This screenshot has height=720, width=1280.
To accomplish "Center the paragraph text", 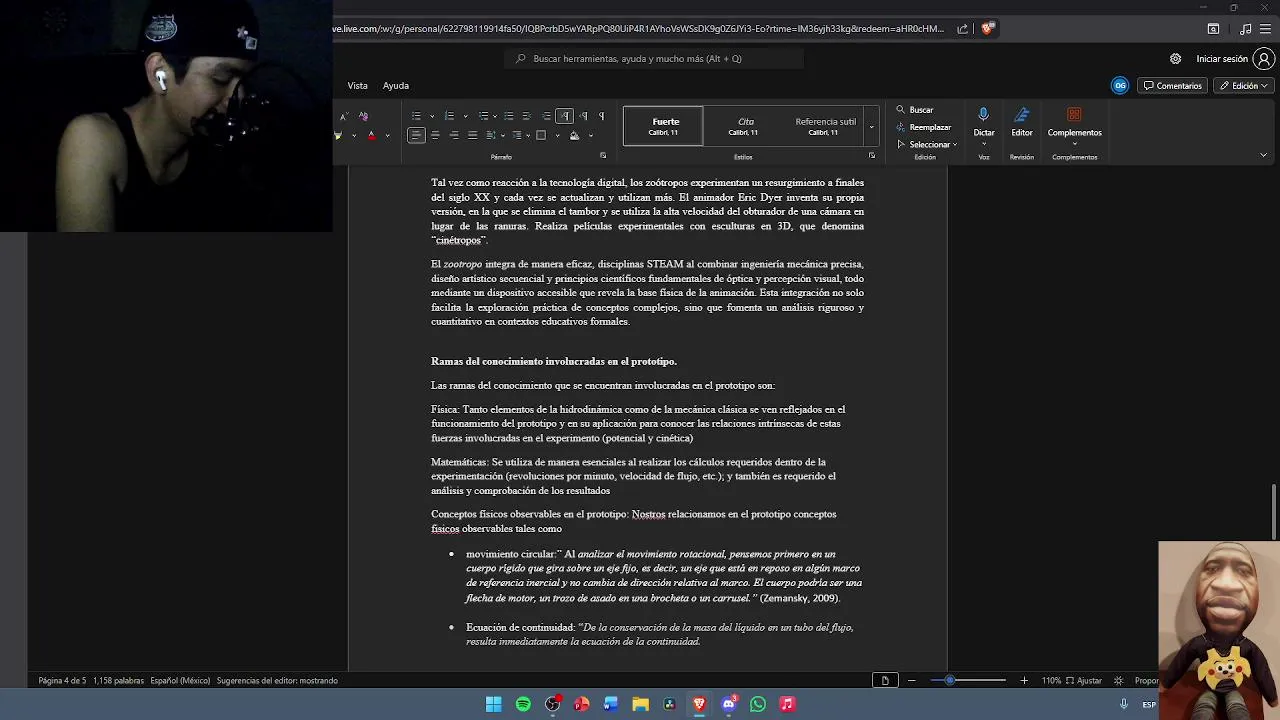I will click(x=435, y=135).
